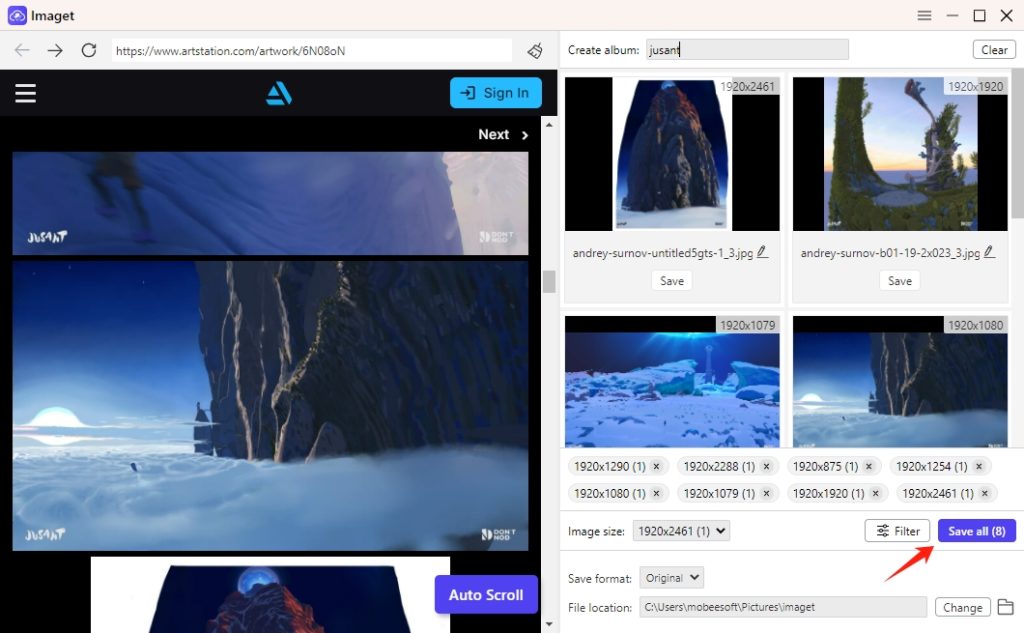Refresh the current ArtStation page

pos(88,48)
